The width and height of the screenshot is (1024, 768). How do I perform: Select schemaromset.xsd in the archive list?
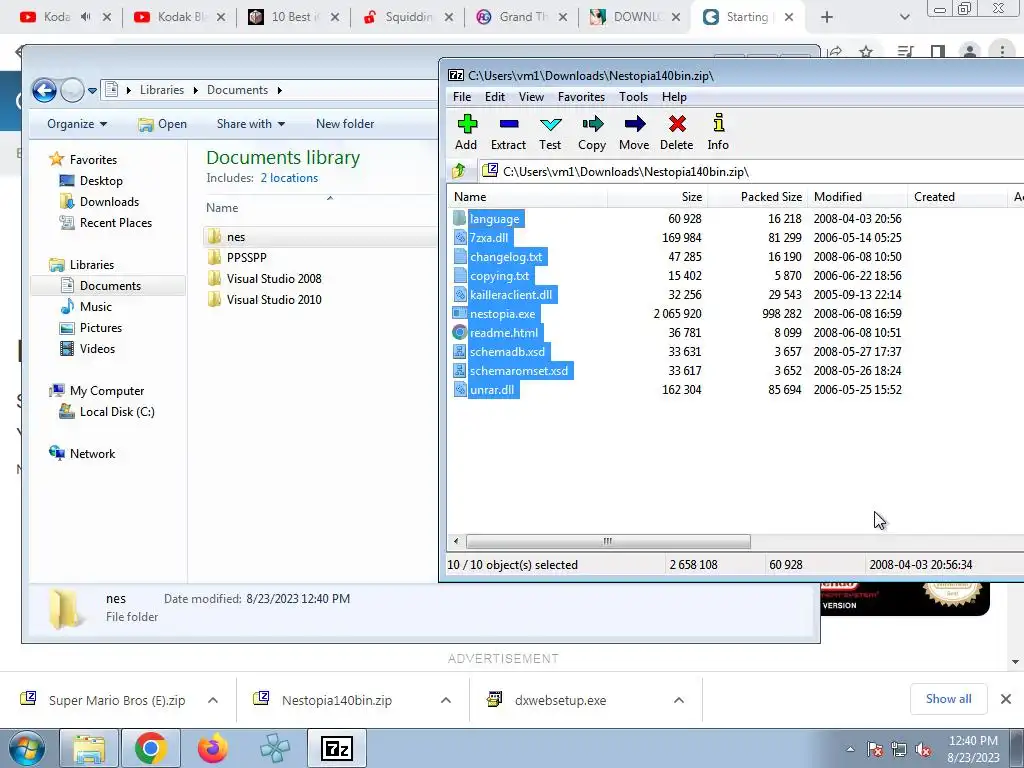[519, 370]
